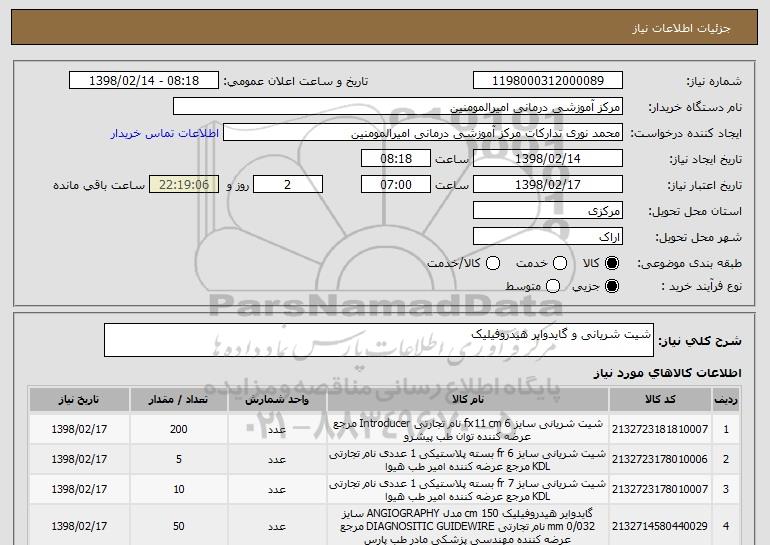Click the شهر محل تحویل field اراک
Screen dimensions: 770x545
click(548, 236)
